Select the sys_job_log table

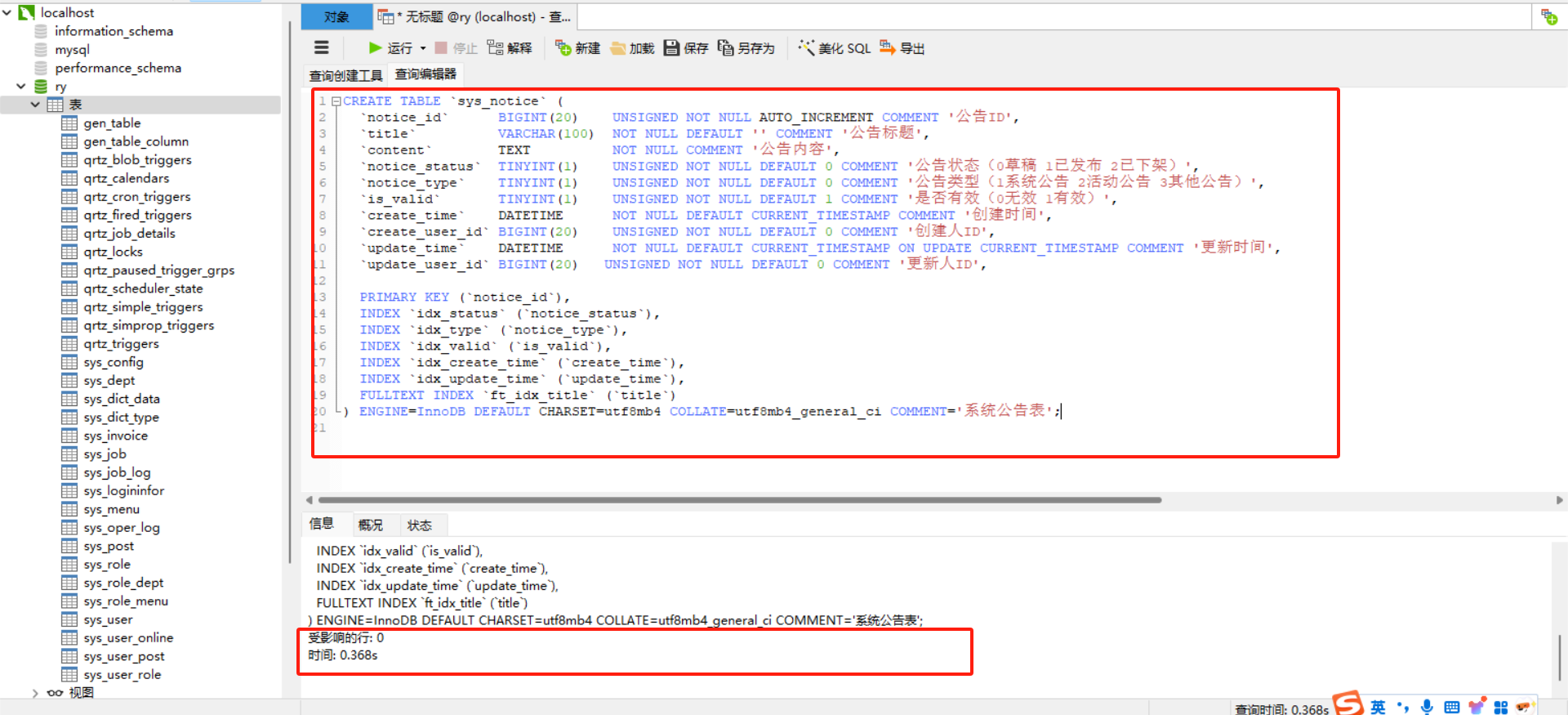pos(117,472)
